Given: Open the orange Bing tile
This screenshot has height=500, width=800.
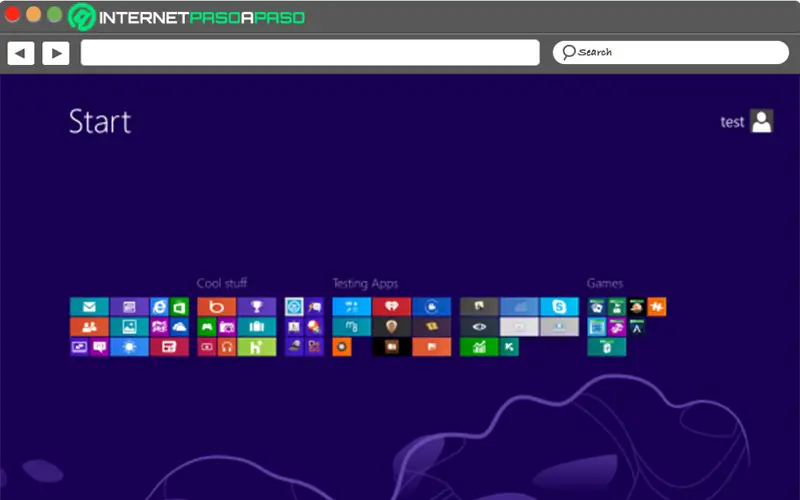Looking at the screenshot, I should [217, 307].
